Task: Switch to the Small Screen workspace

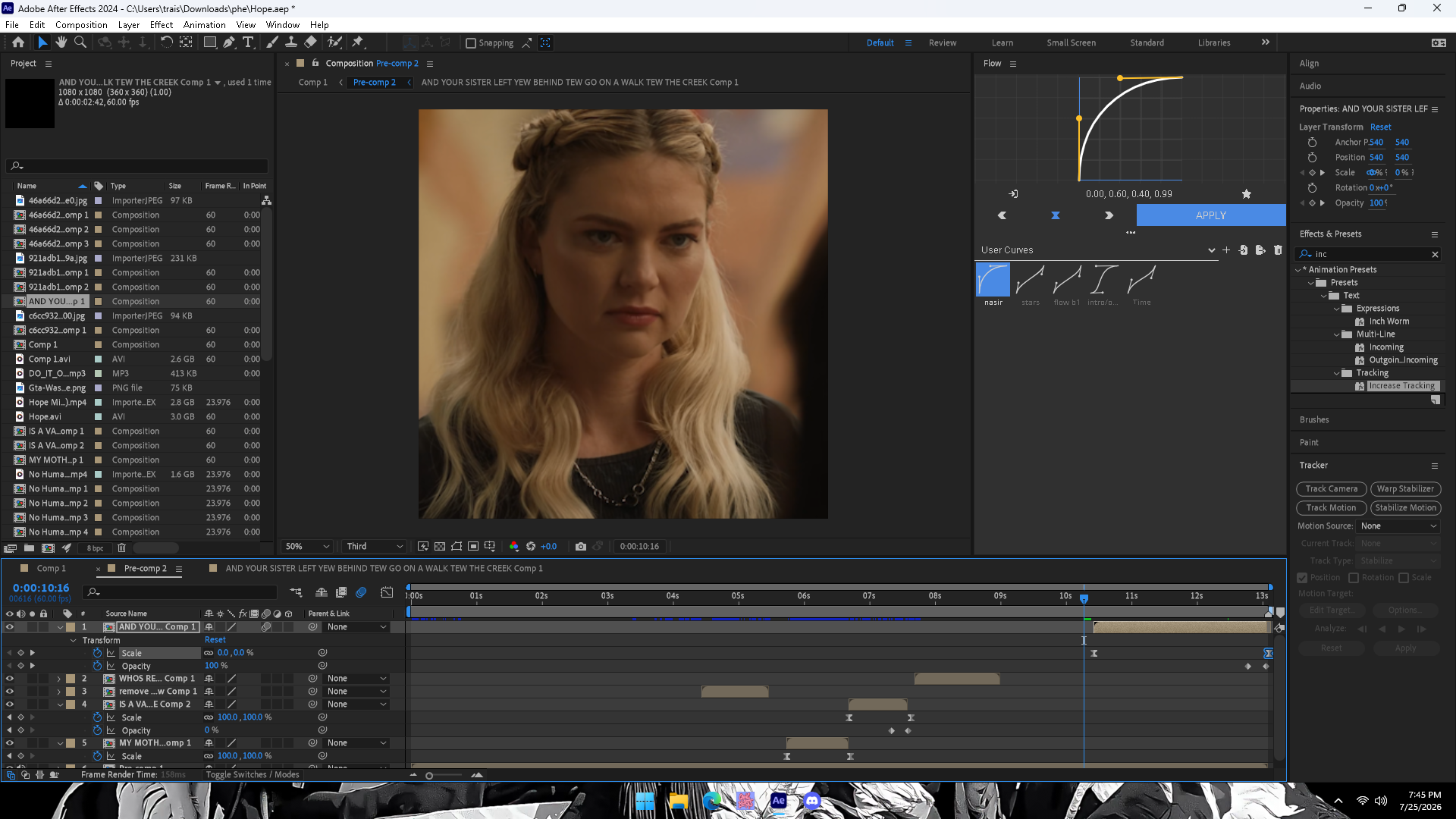Action: [x=1072, y=43]
